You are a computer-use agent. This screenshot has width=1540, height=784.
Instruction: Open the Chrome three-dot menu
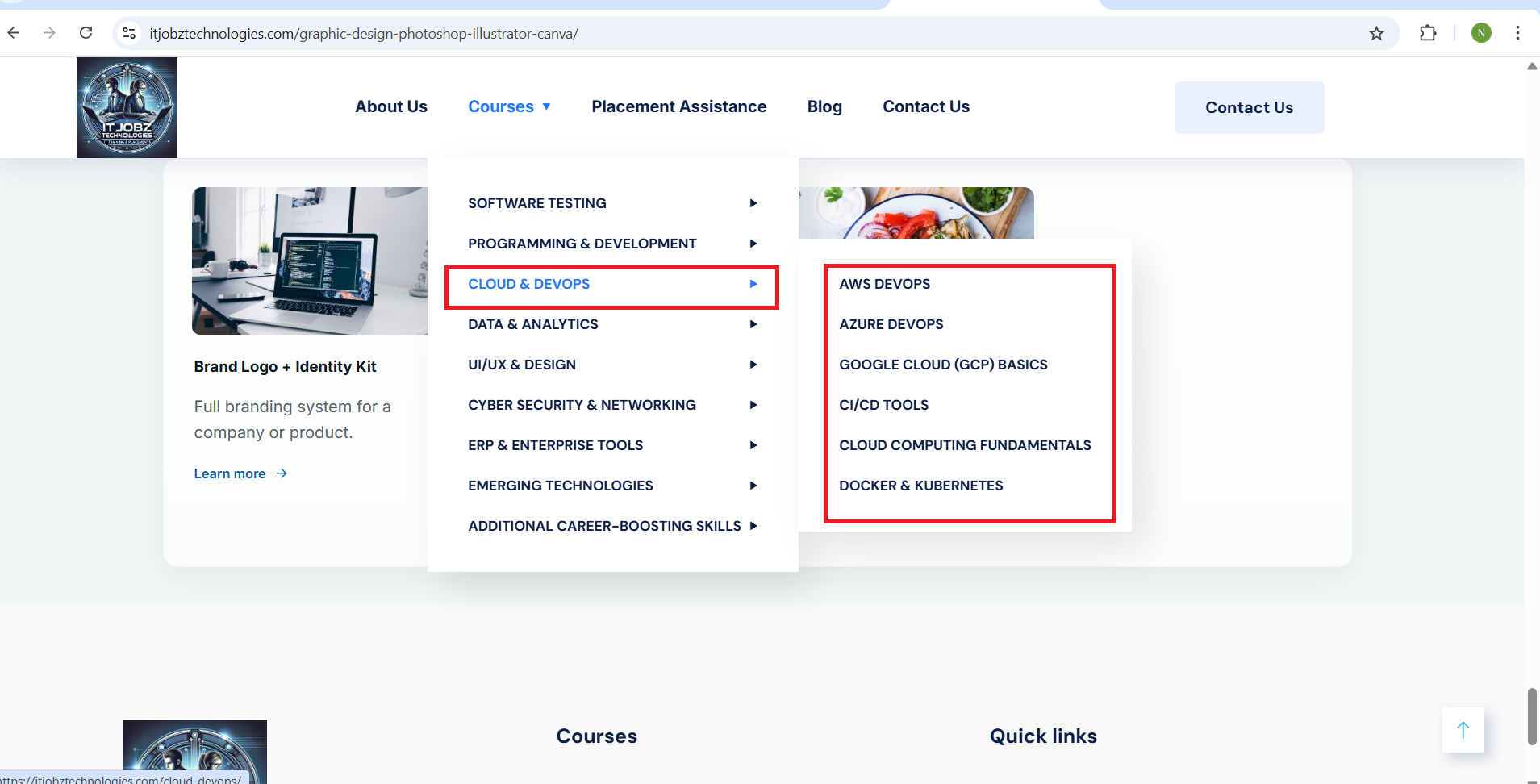1517,33
